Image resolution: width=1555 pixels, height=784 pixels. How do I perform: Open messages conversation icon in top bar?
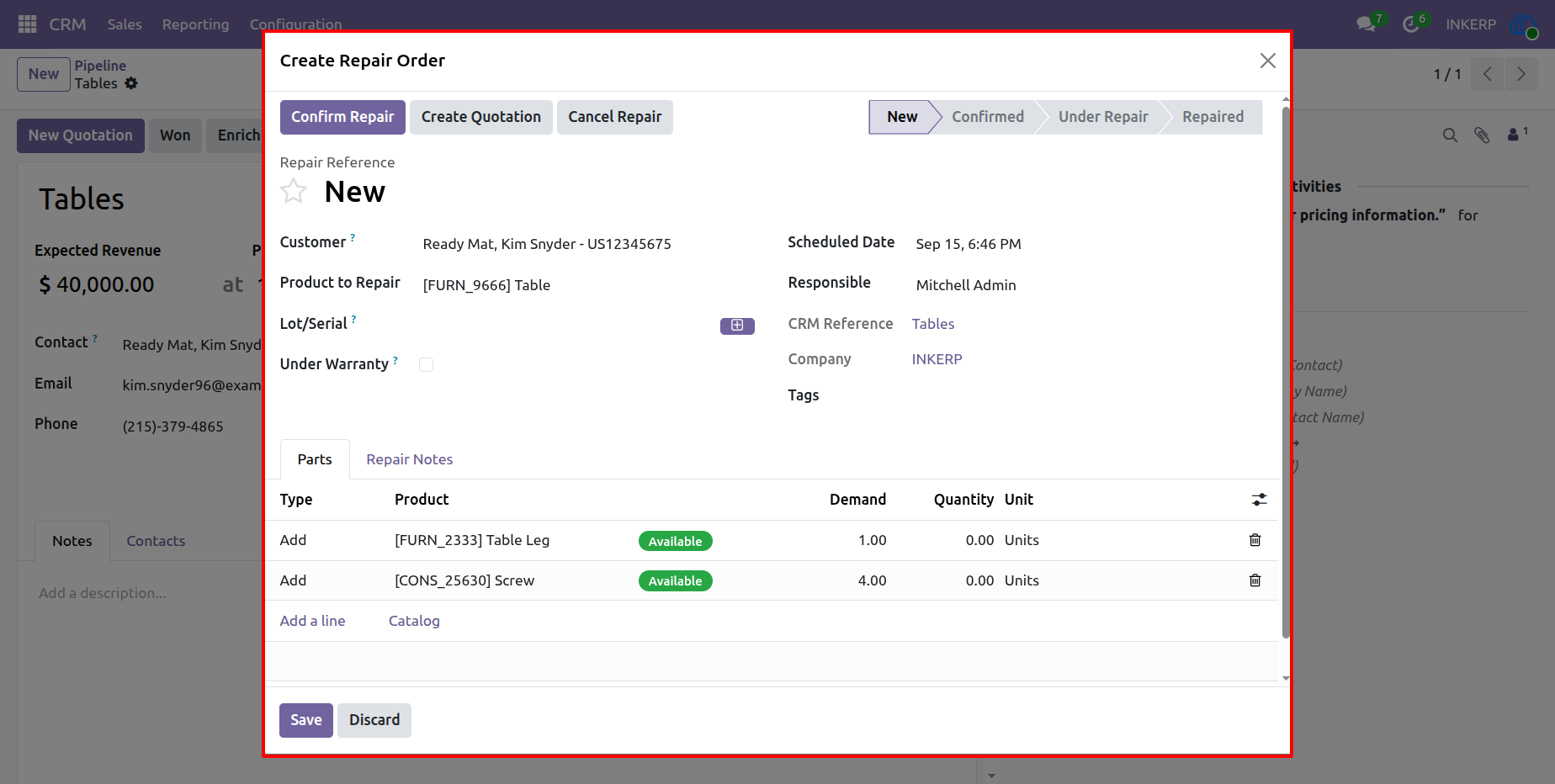(x=1367, y=24)
